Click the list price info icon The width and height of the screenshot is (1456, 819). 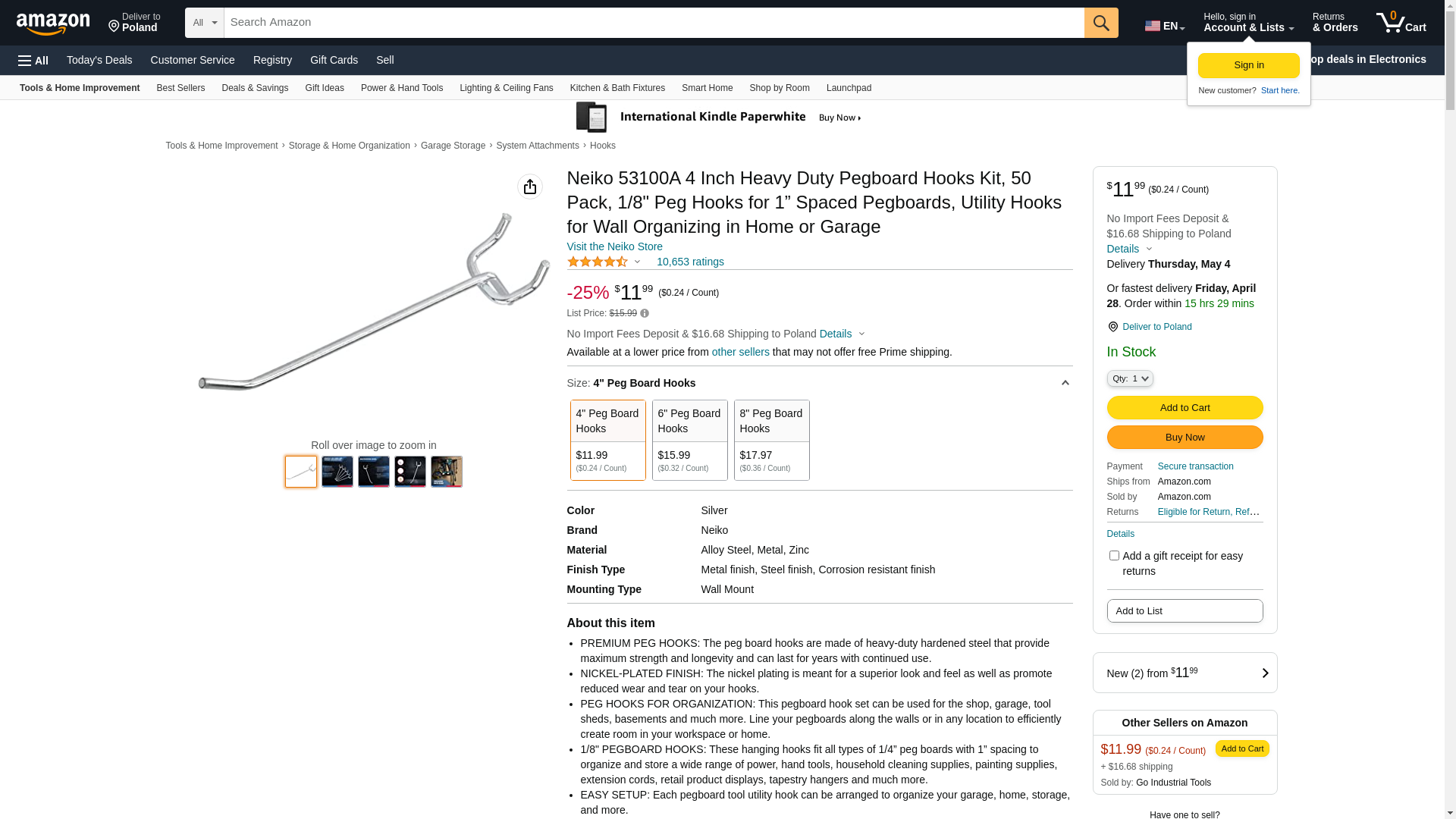(x=645, y=313)
